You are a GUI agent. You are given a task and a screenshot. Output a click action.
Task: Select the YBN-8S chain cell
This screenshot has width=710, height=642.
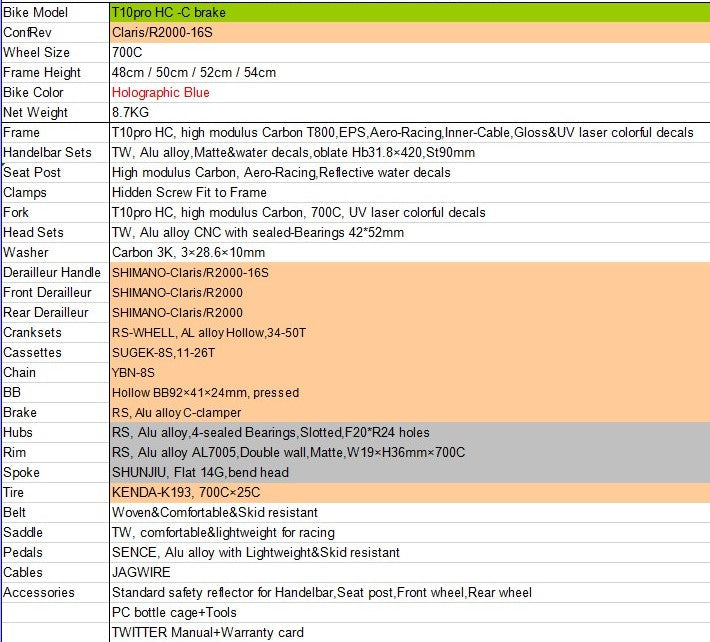point(410,373)
